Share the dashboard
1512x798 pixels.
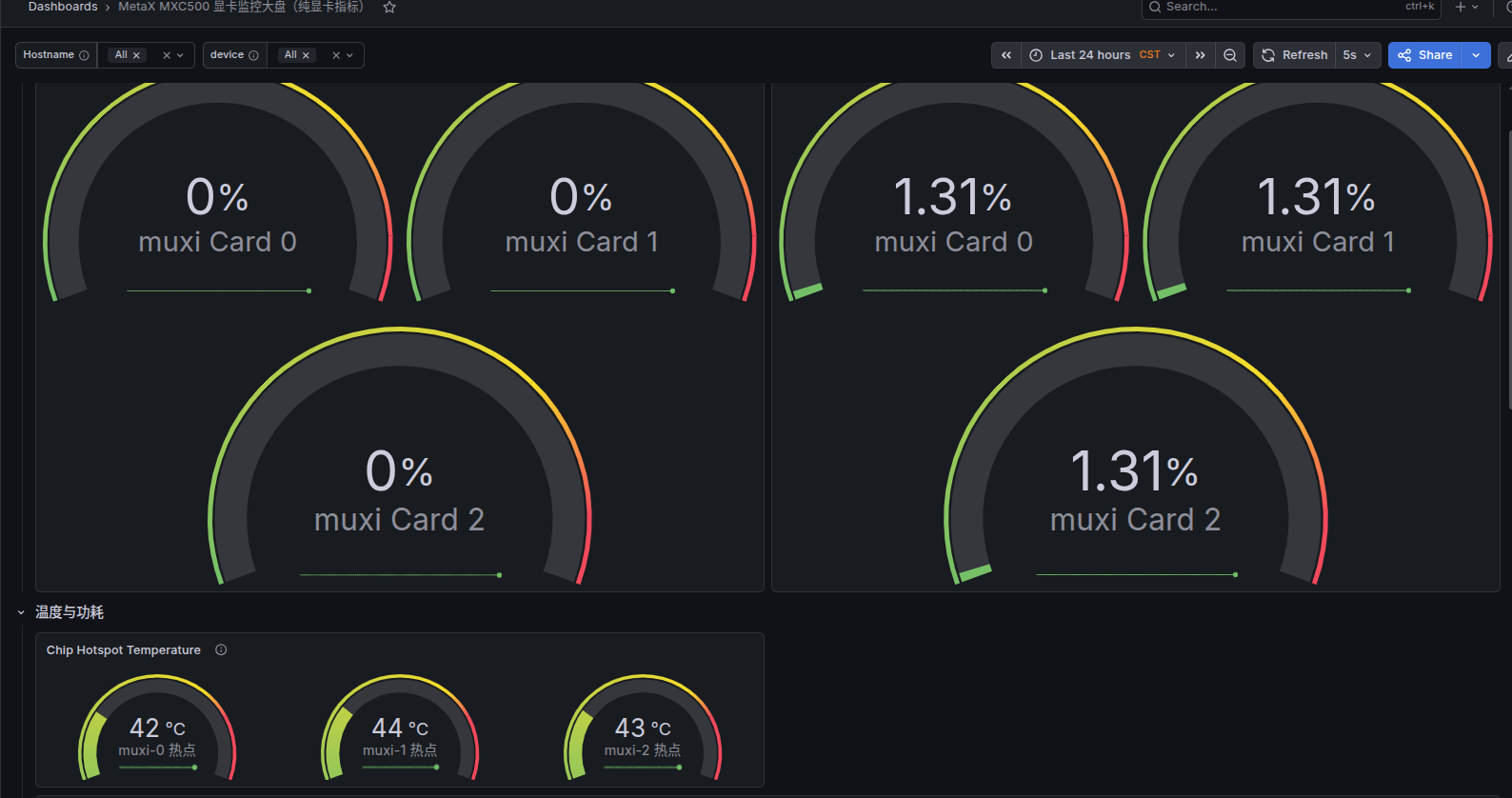point(1425,55)
